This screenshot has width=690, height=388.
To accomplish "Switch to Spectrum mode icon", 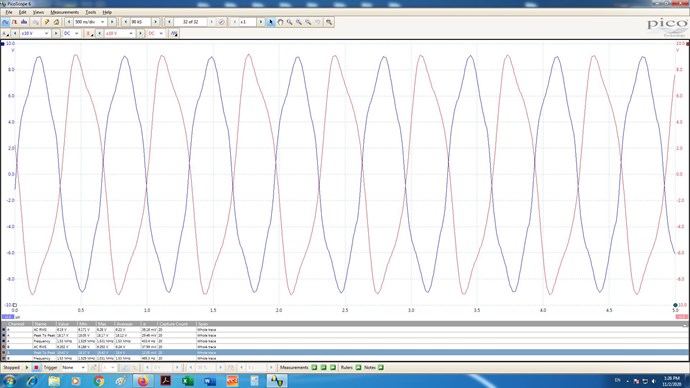I will tap(24, 22).
